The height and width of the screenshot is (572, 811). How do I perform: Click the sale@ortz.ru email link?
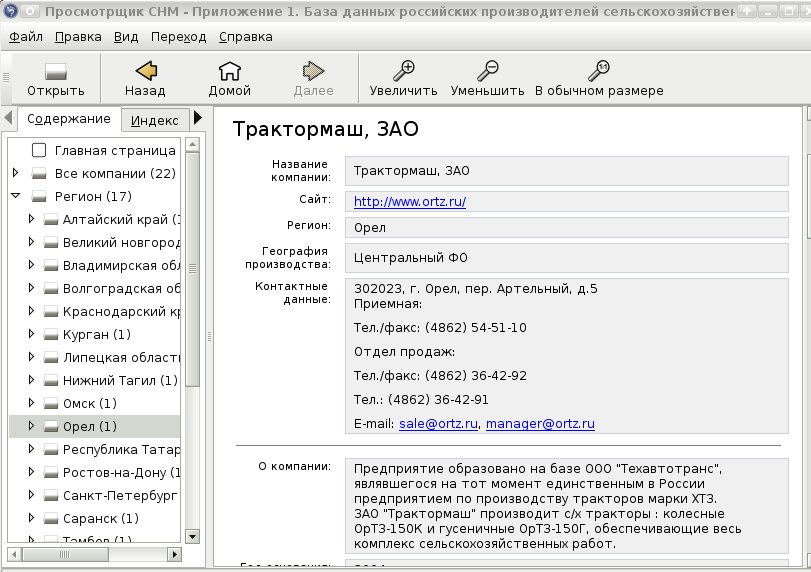(x=438, y=424)
